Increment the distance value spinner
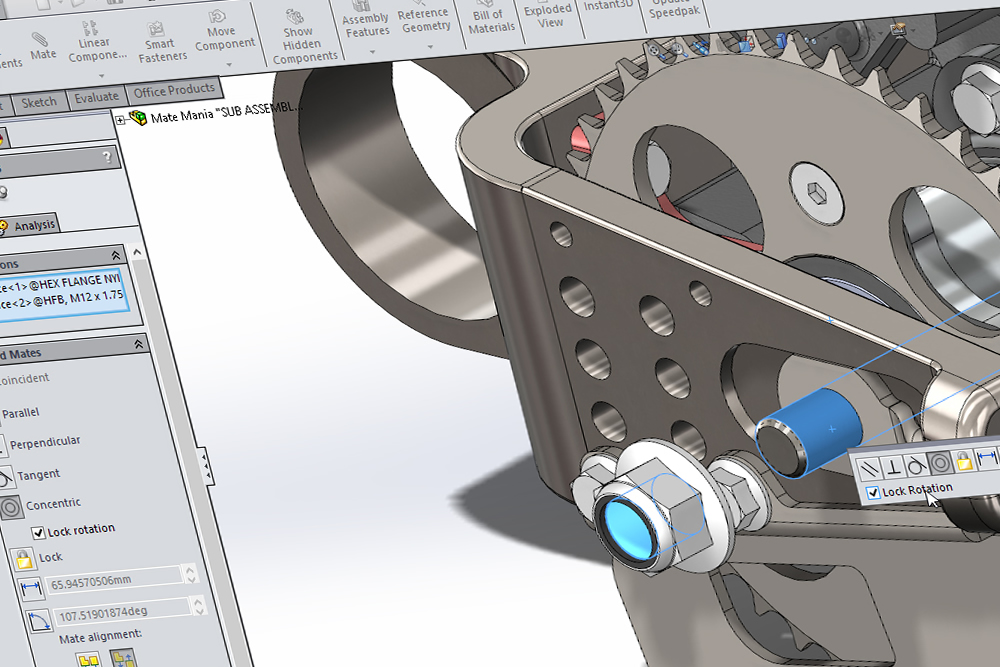The width and height of the screenshot is (1000, 667). pos(189,568)
